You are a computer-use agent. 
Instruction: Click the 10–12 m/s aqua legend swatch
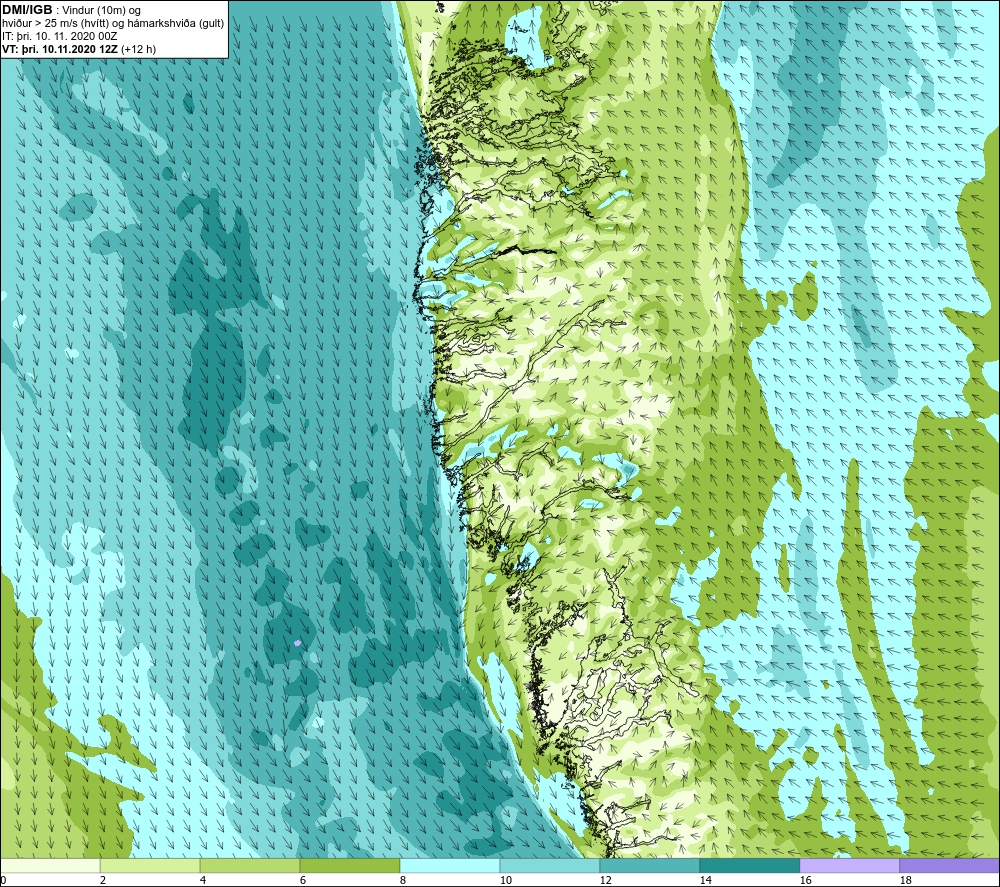coord(550,866)
